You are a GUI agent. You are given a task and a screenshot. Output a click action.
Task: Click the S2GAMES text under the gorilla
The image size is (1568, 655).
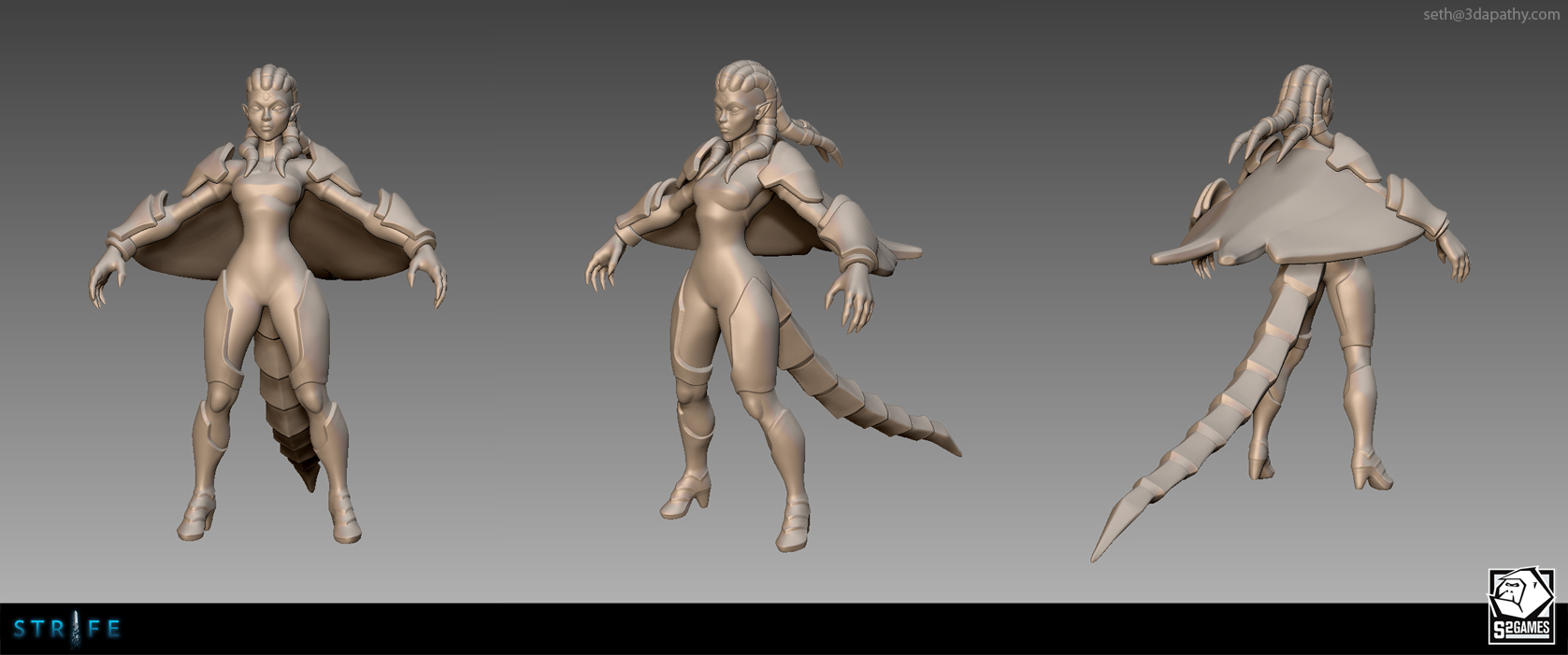1520,630
